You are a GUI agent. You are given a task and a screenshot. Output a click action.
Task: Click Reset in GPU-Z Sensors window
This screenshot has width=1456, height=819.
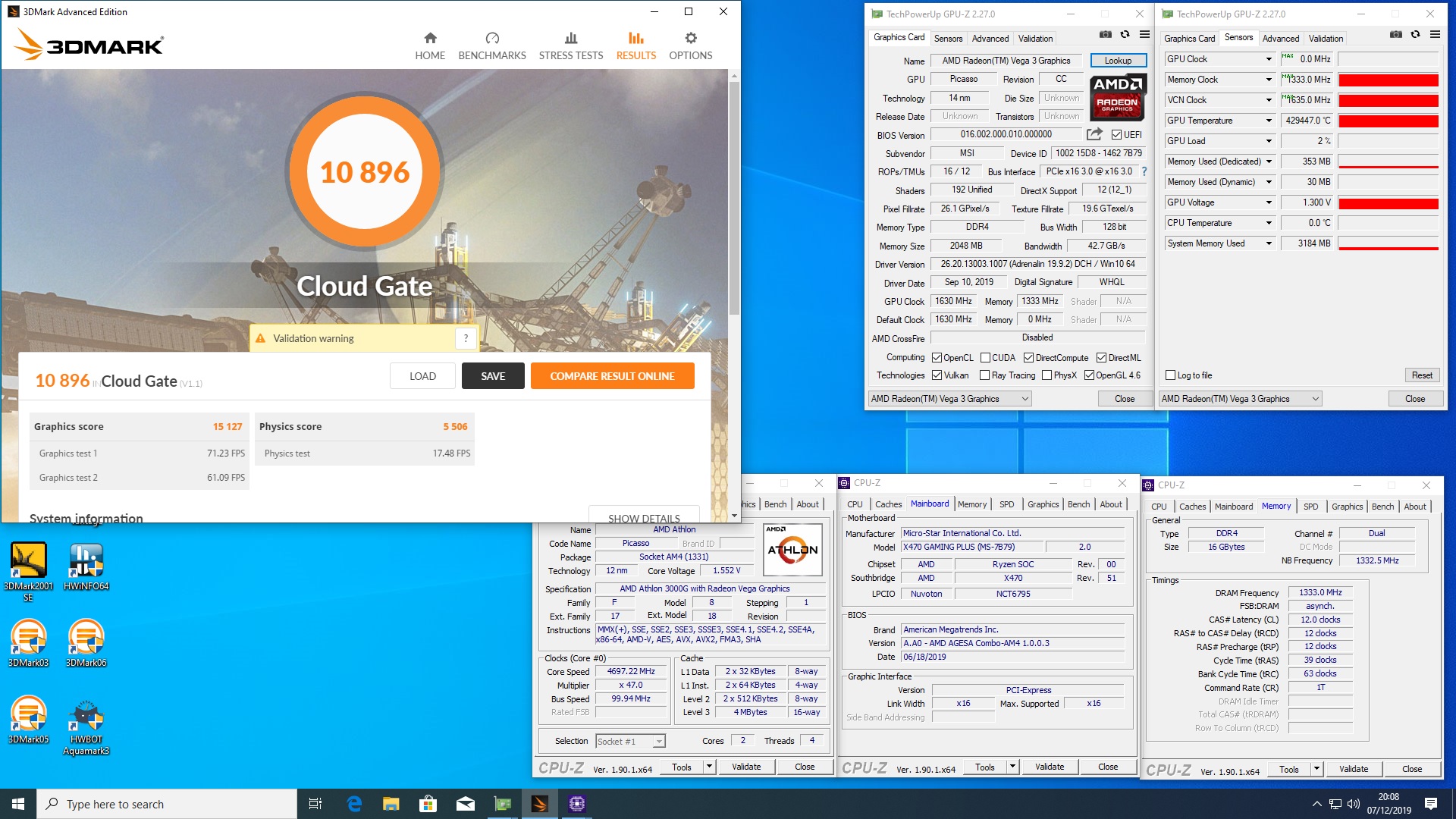pyautogui.click(x=1422, y=375)
